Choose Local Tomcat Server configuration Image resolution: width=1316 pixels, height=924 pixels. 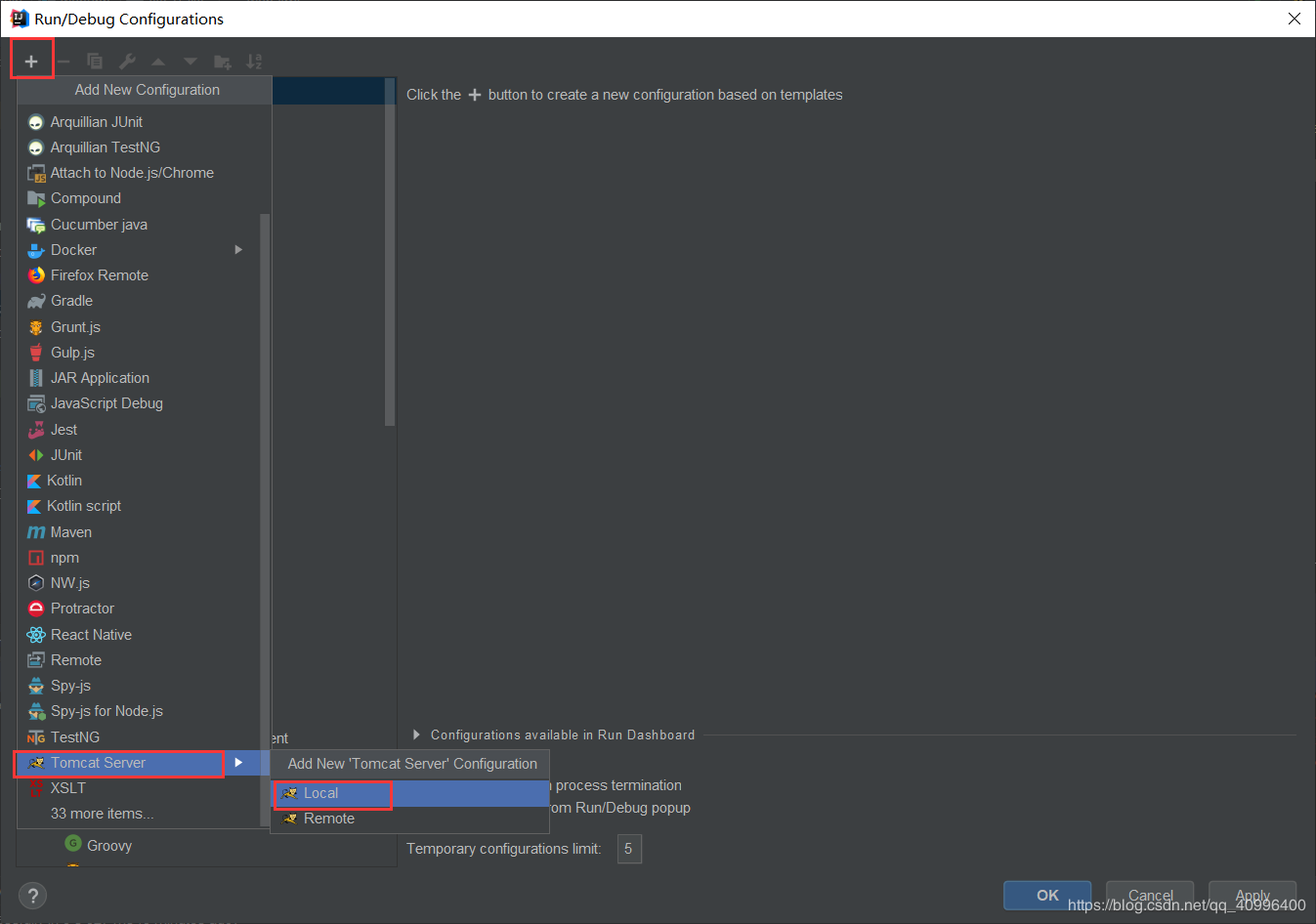(410, 793)
